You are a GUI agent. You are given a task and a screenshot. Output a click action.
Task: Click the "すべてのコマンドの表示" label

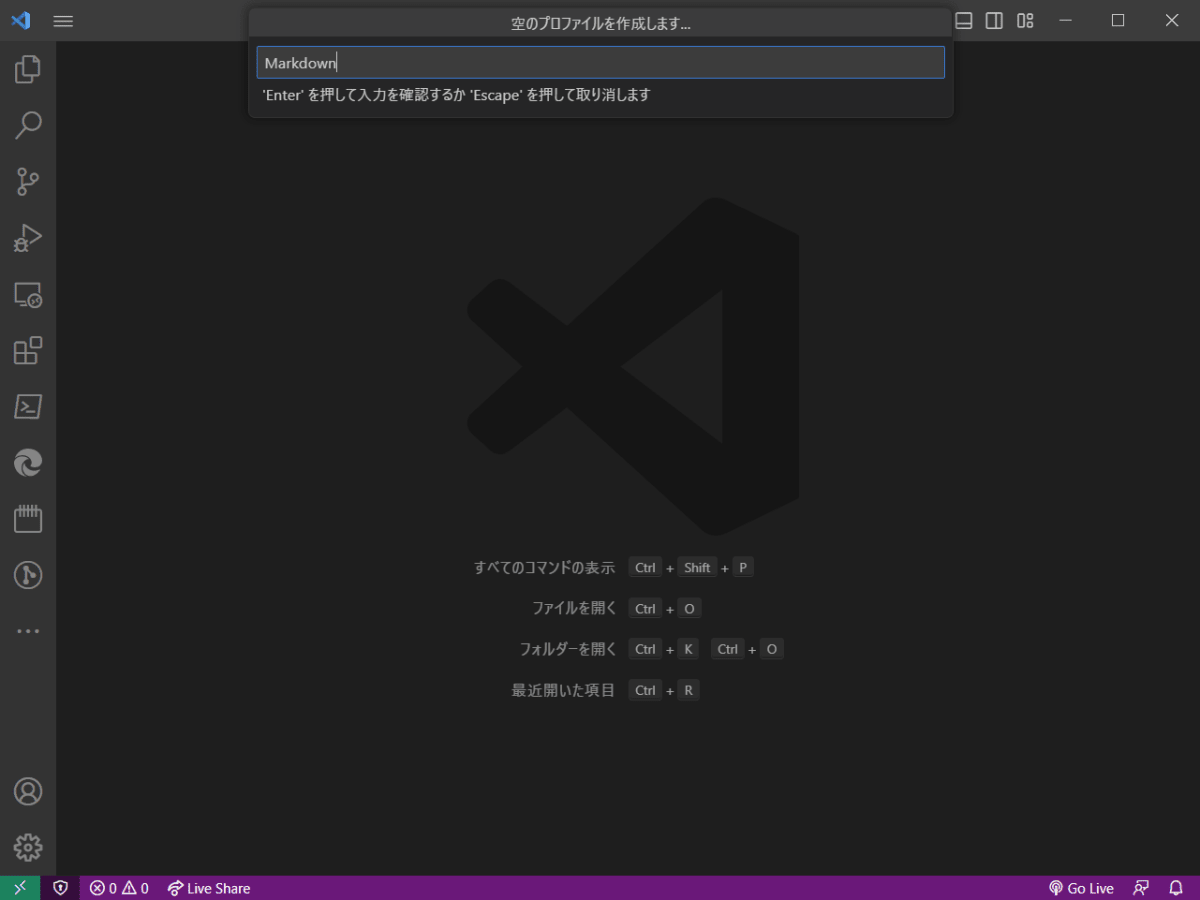pos(544,567)
